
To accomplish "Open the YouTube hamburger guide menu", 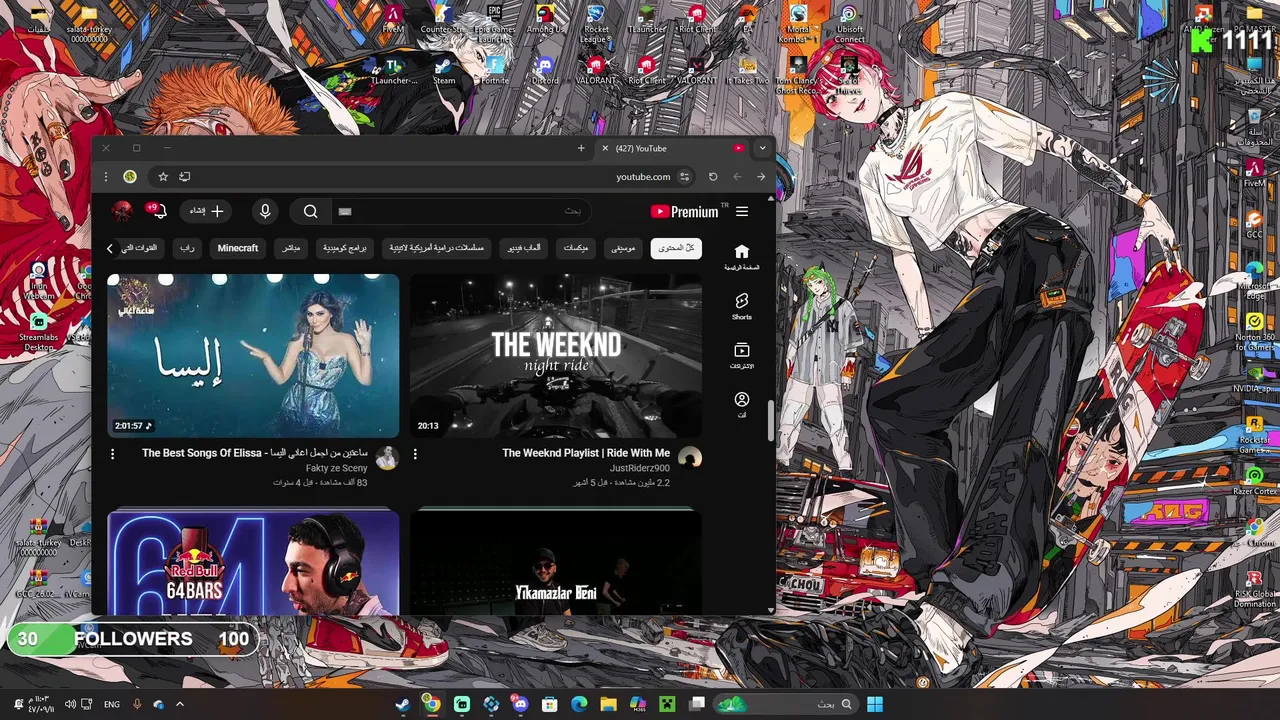I will pyautogui.click(x=742, y=211).
